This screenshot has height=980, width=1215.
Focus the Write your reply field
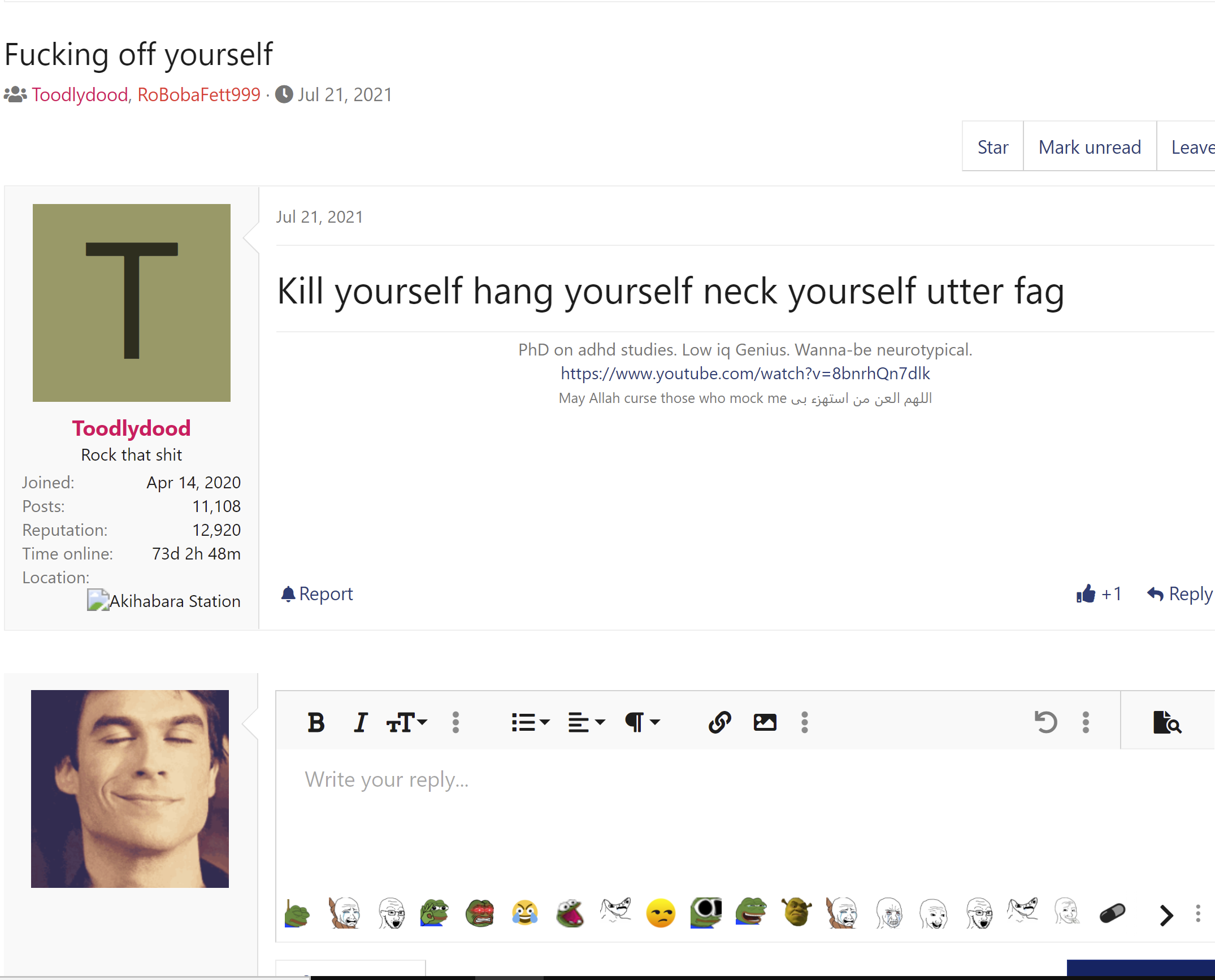click(x=745, y=819)
